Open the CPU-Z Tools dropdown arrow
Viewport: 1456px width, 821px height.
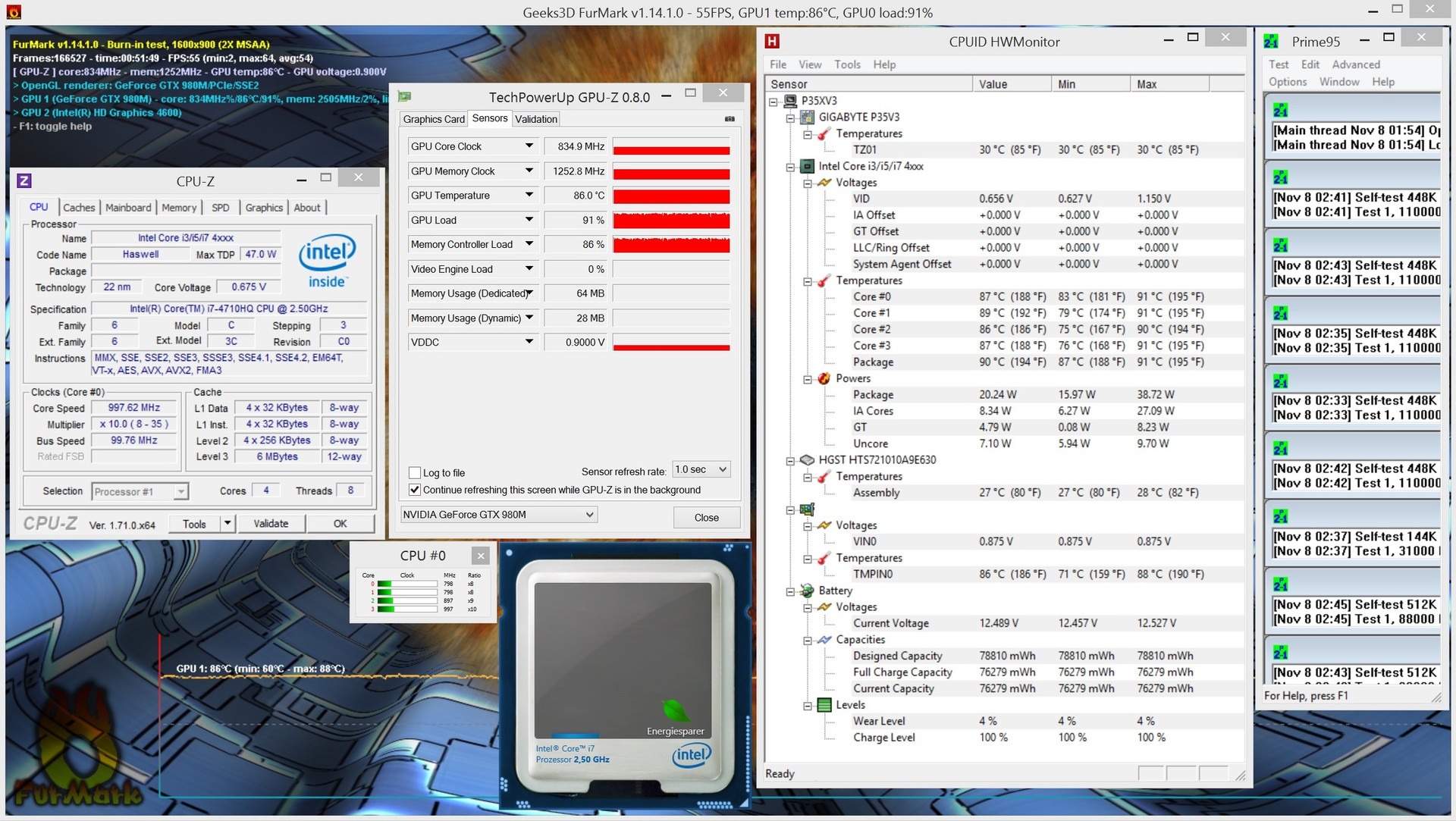[227, 524]
